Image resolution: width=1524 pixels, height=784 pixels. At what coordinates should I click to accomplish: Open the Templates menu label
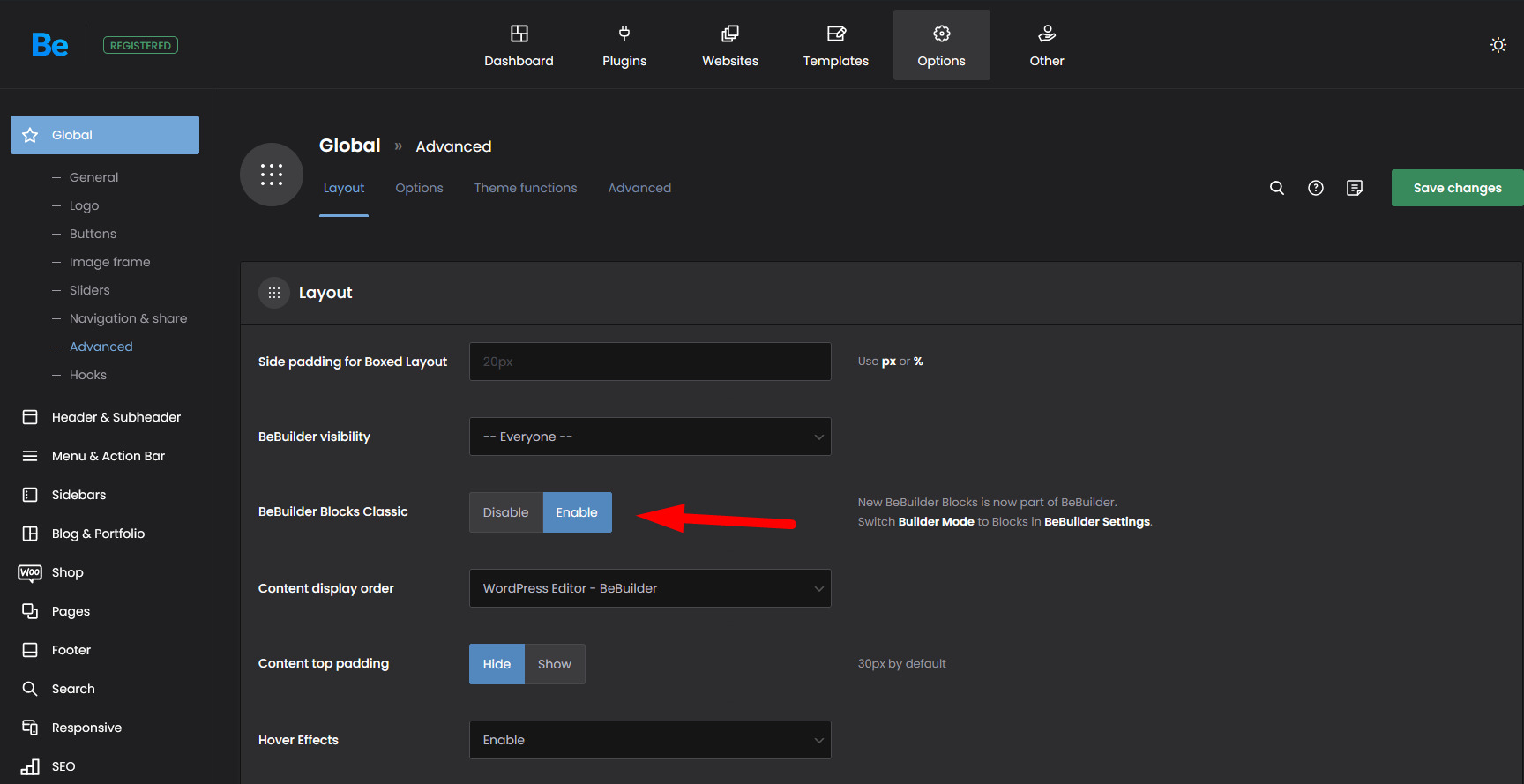point(836,61)
